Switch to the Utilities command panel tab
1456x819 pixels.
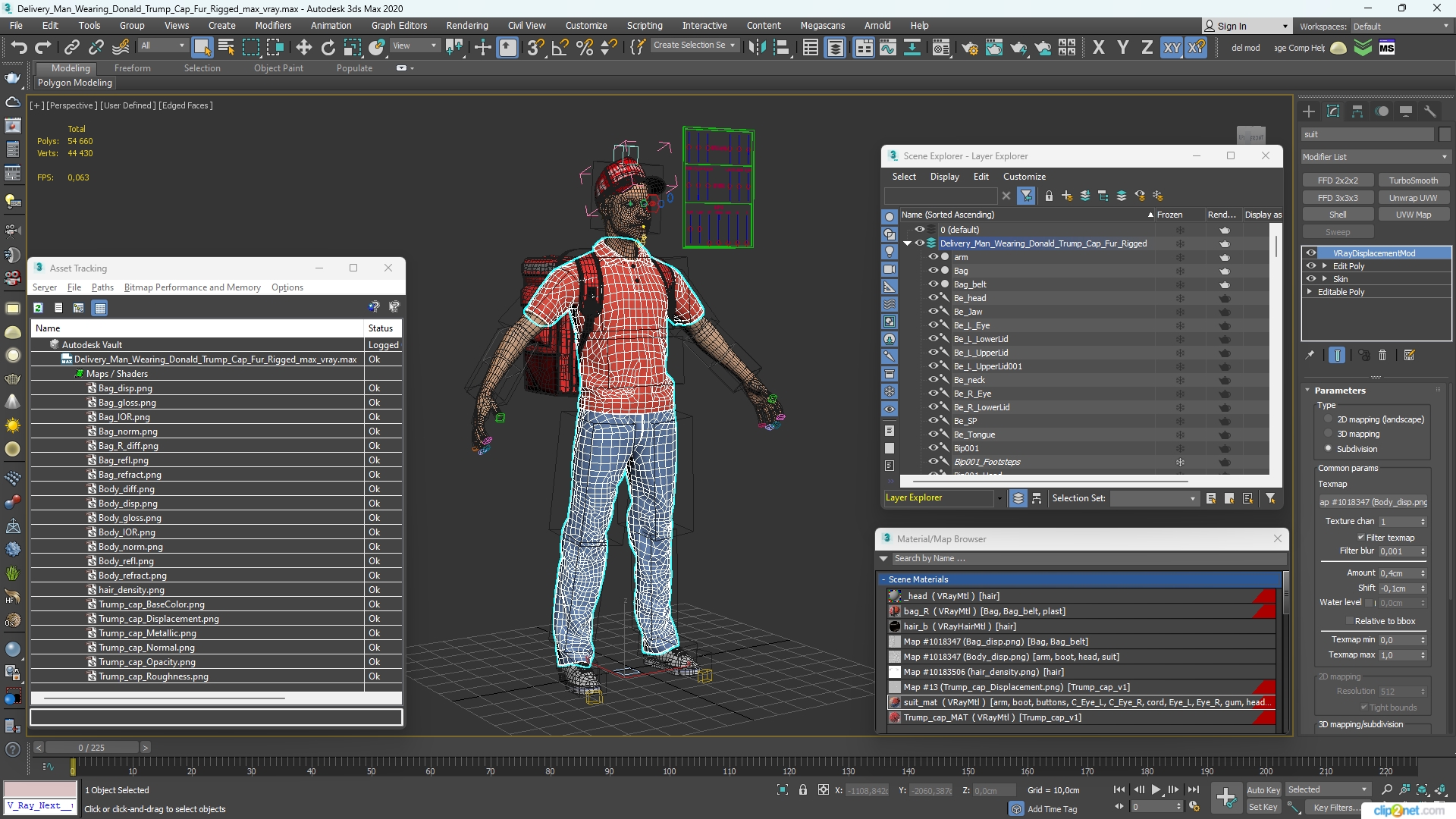click(x=1430, y=111)
